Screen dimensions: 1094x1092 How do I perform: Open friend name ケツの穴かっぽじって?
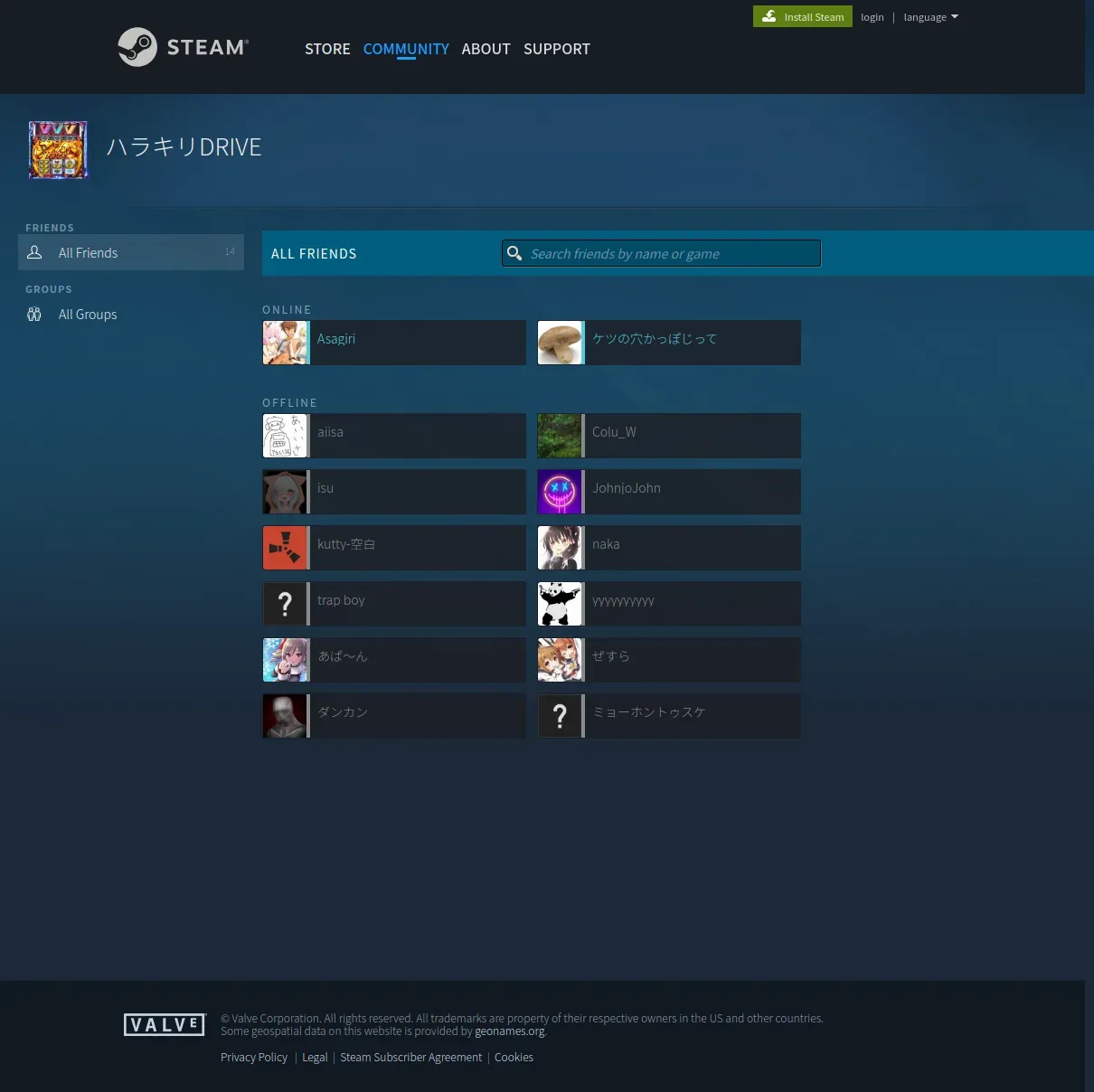[x=655, y=338]
